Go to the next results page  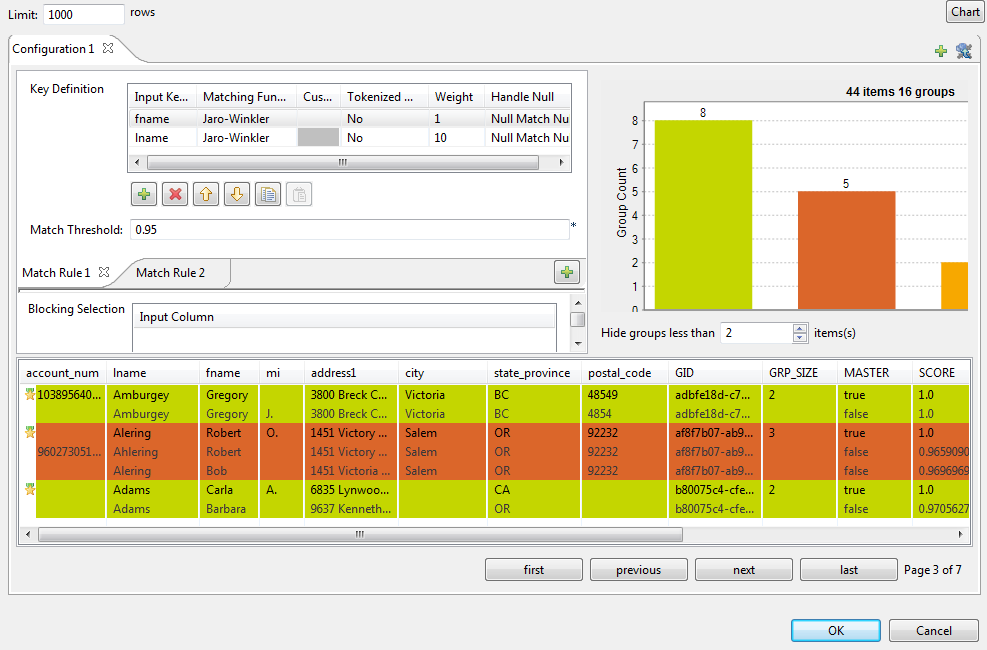click(743, 570)
